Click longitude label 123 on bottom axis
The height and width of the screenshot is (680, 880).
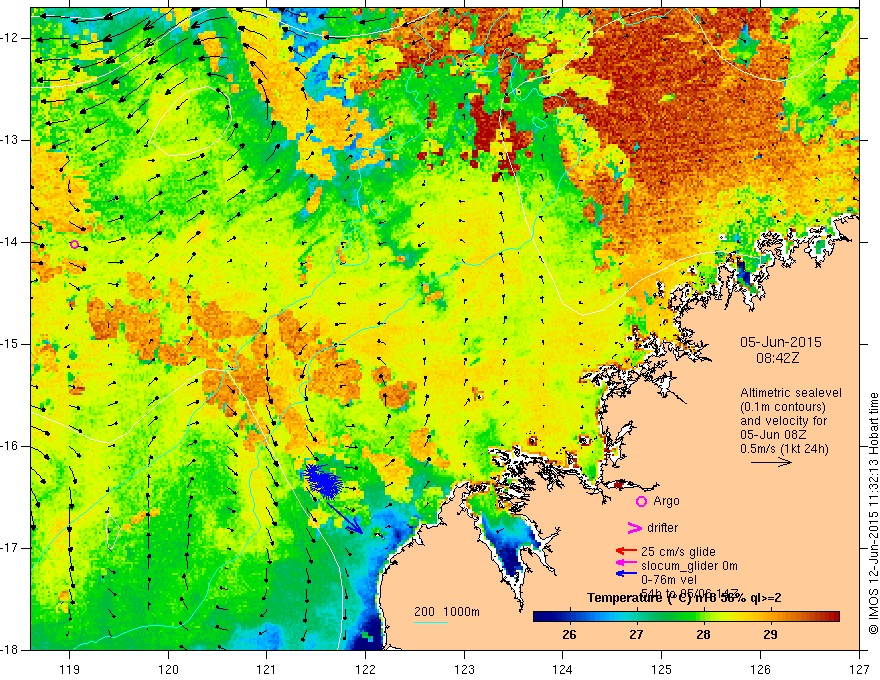(464, 669)
